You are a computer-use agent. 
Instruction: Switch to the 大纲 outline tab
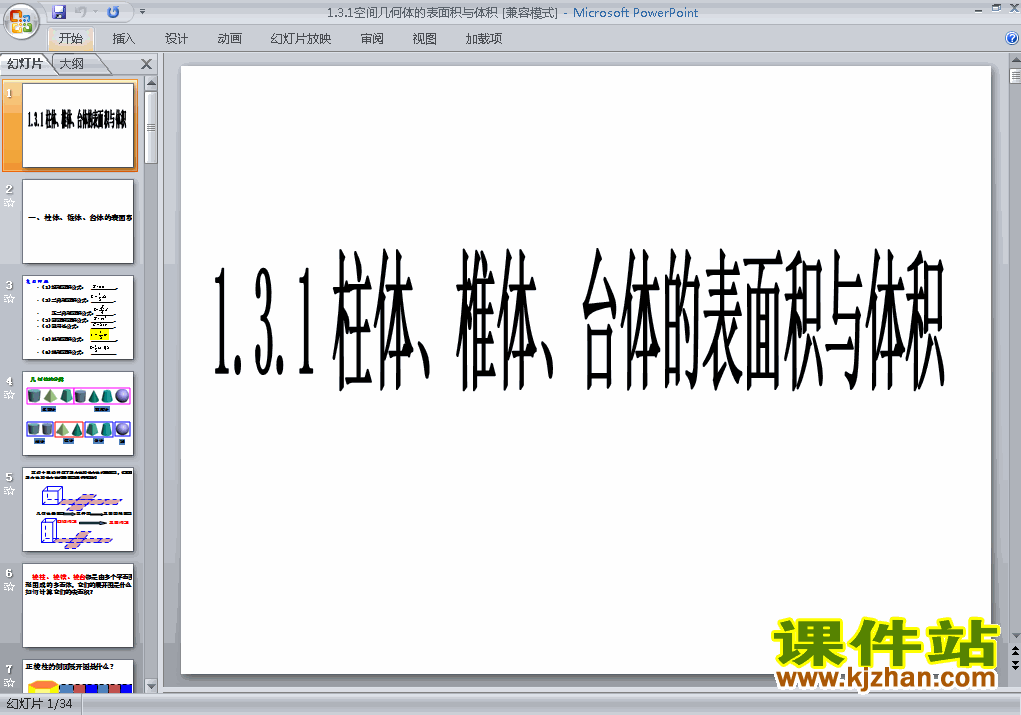pos(73,64)
